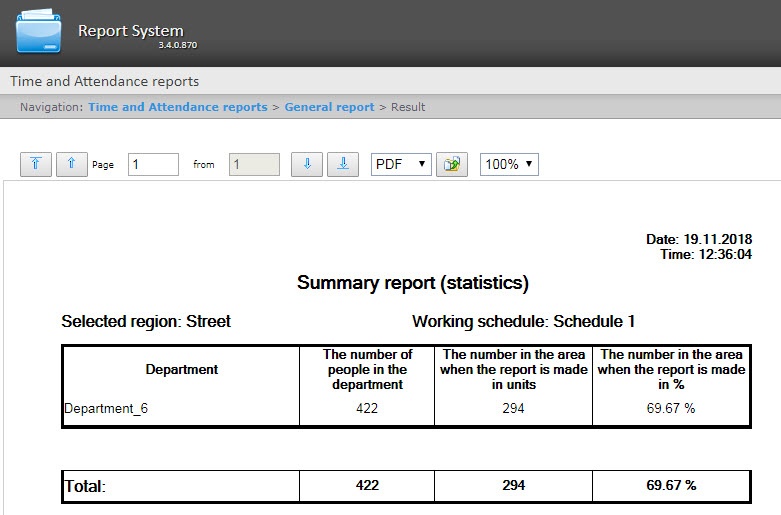The image size is (781, 515).
Task: Click the Selected region: Street label
Action: (146, 321)
